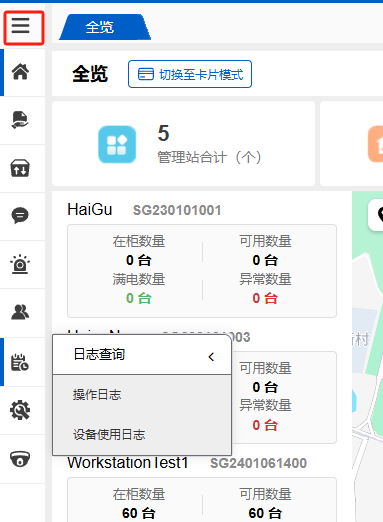Collapse the 日志查询 submenu chevron

pos(211,357)
